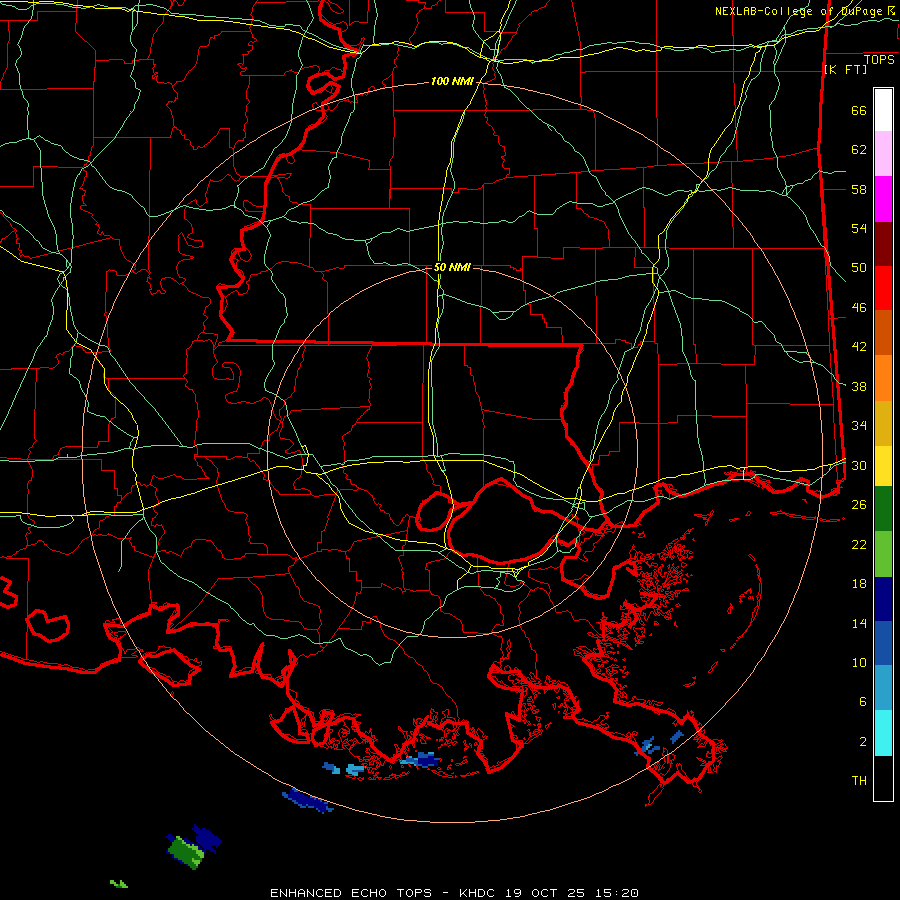
Task: Click the '62' legend value
Action: (859, 149)
